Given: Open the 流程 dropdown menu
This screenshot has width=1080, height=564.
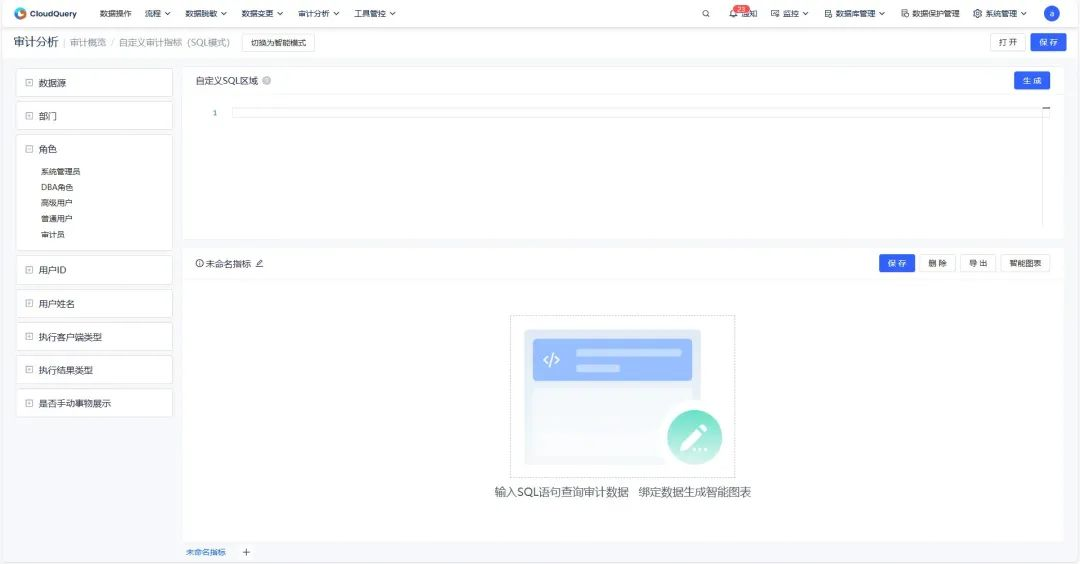Looking at the screenshot, I should coord(157,14).
